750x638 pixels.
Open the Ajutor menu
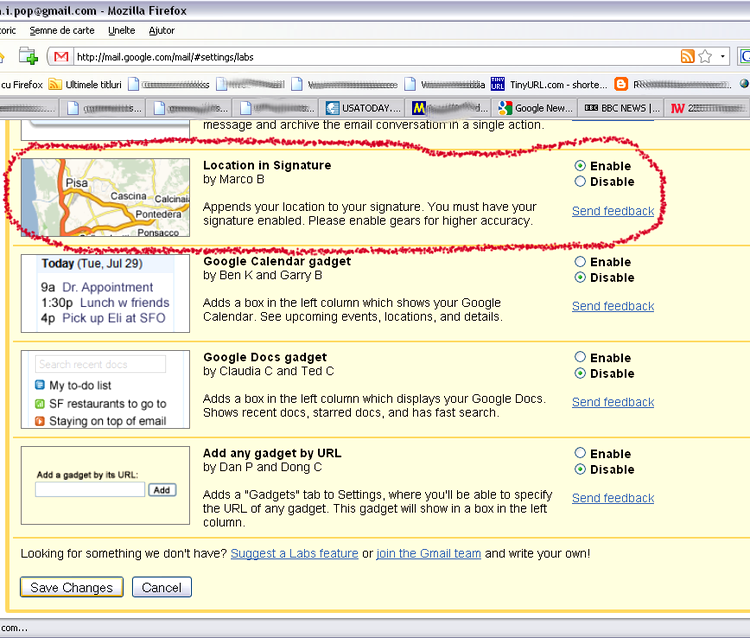coord(161,31)
